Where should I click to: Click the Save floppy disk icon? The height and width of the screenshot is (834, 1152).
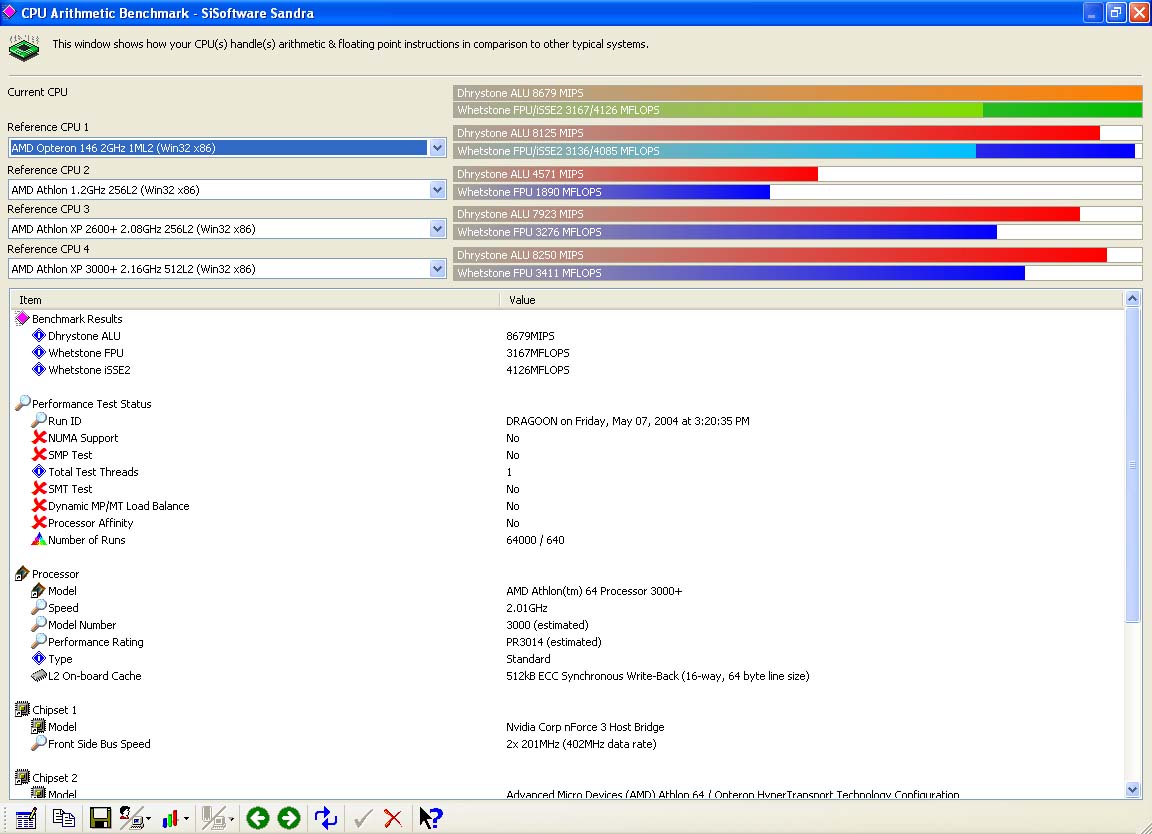point(100,818)
